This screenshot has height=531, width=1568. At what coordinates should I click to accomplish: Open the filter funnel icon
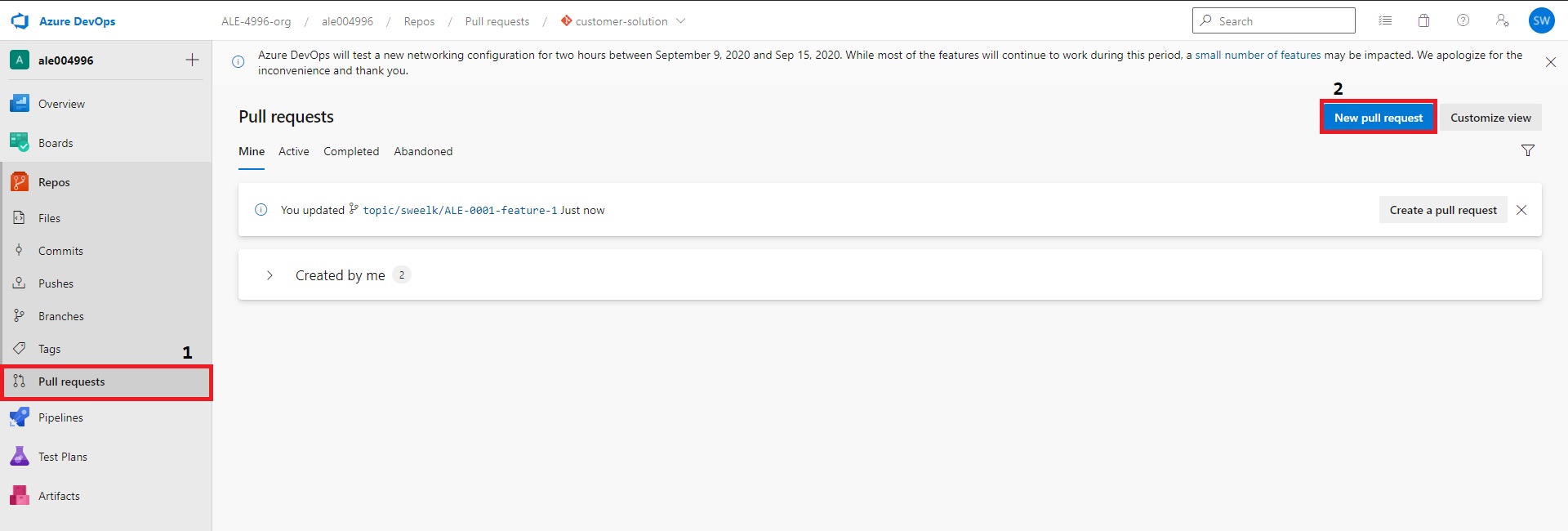[x=1527, y=150]
